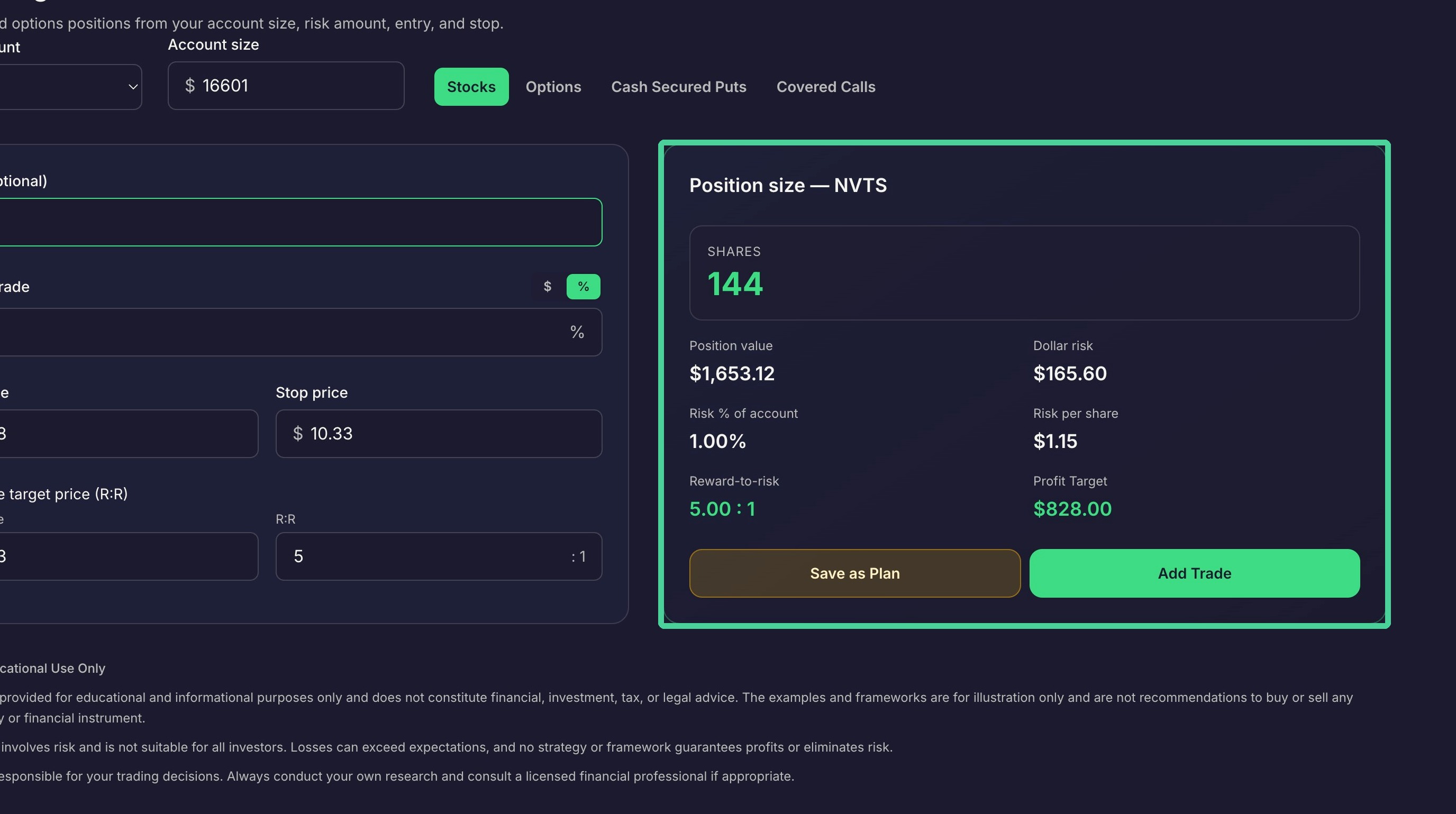Toggle risk unit to dollar
The width and height of the screenshot is (1456, 814).
547,286
